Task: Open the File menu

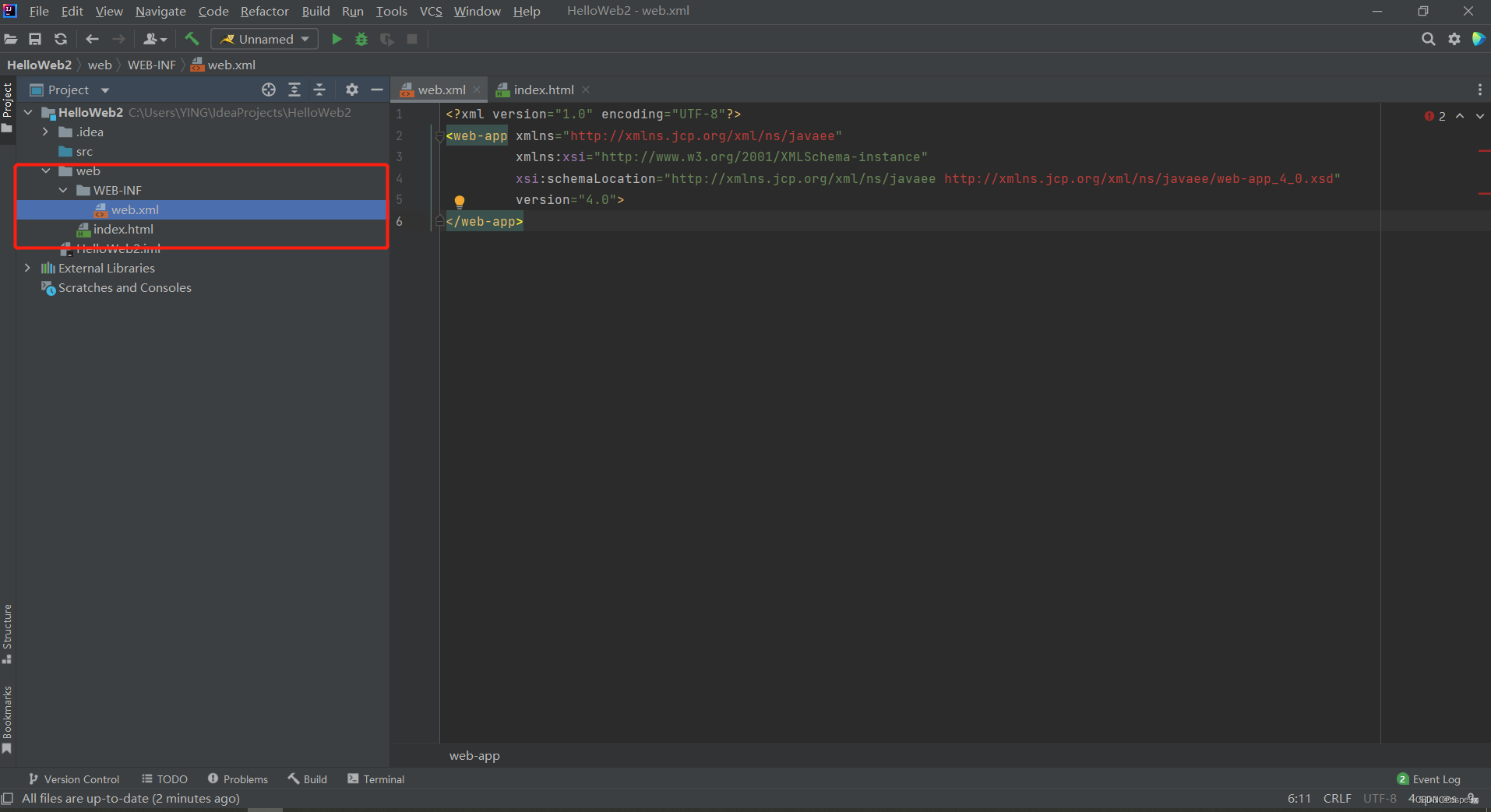Action: pyautogui.click(x=39, y=11)
